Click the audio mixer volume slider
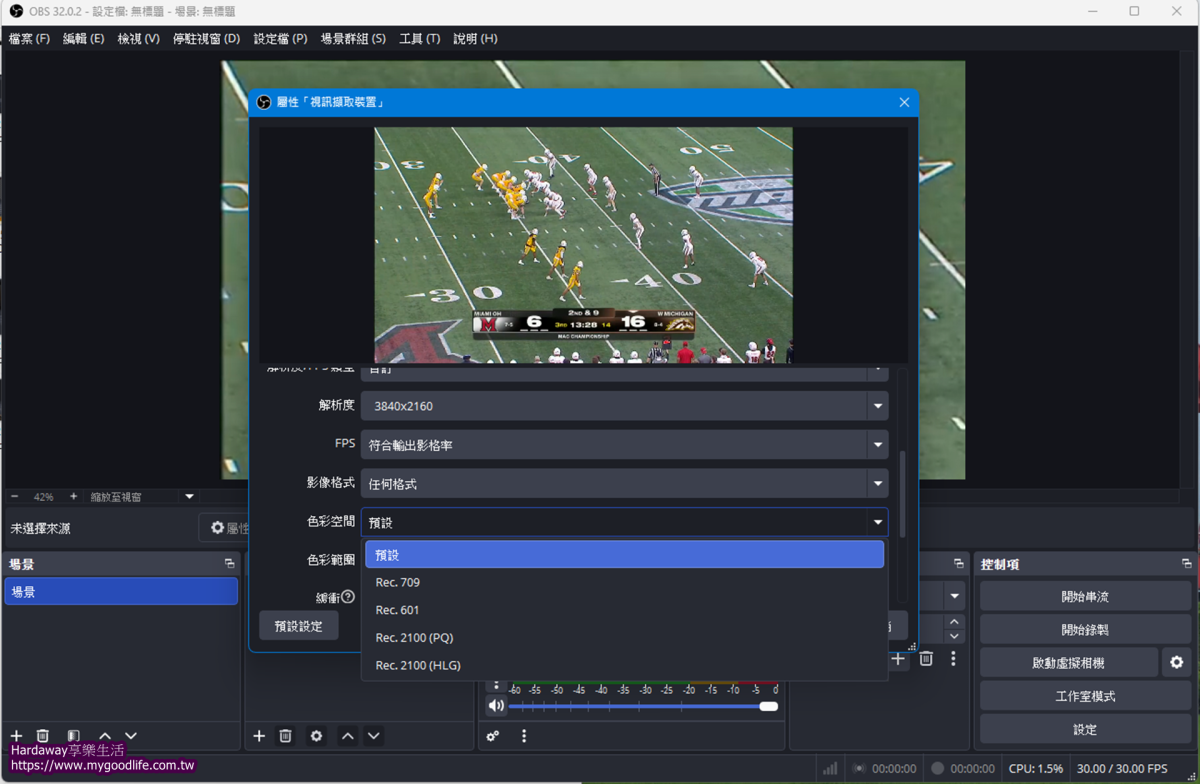1200x784 pixels. [640, 706]
